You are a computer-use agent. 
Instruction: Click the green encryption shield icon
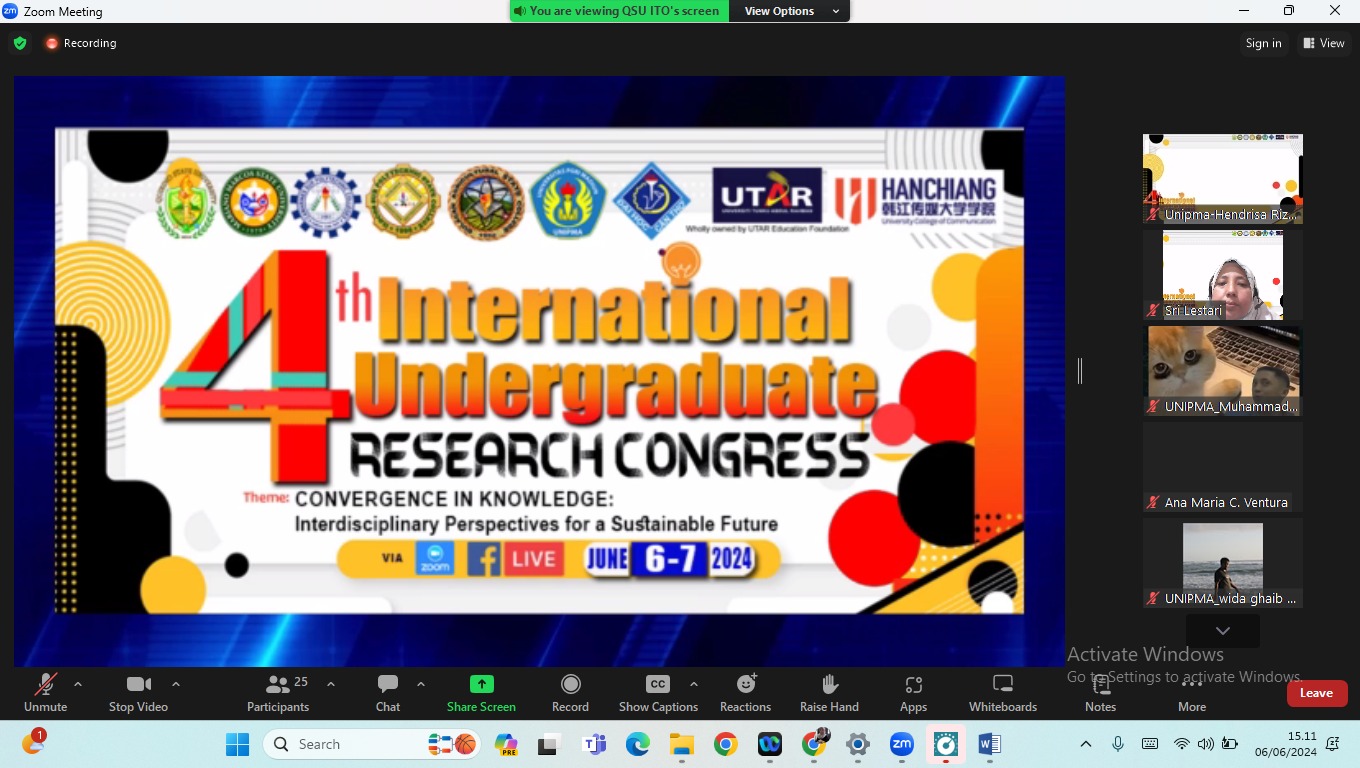[20, 43]
